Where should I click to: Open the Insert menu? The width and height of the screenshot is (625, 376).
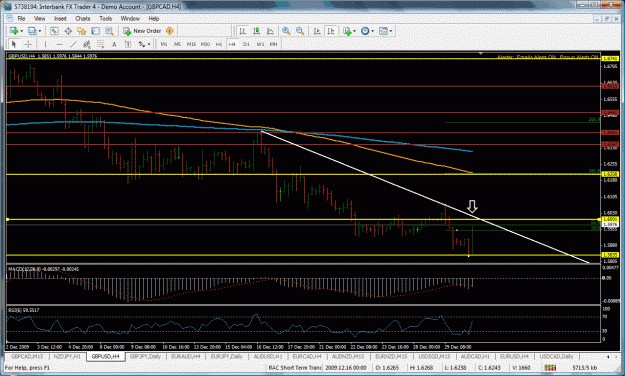60,18
